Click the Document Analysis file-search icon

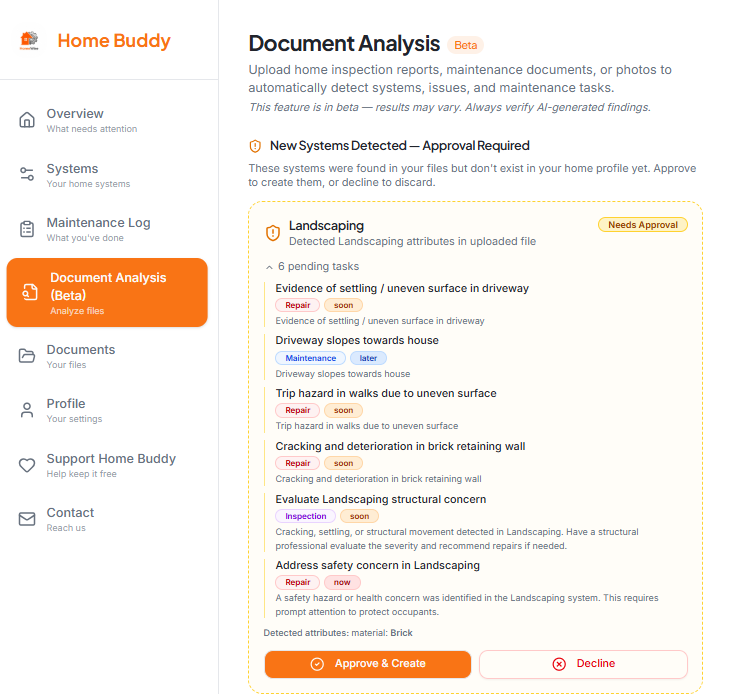pos(30,292)
